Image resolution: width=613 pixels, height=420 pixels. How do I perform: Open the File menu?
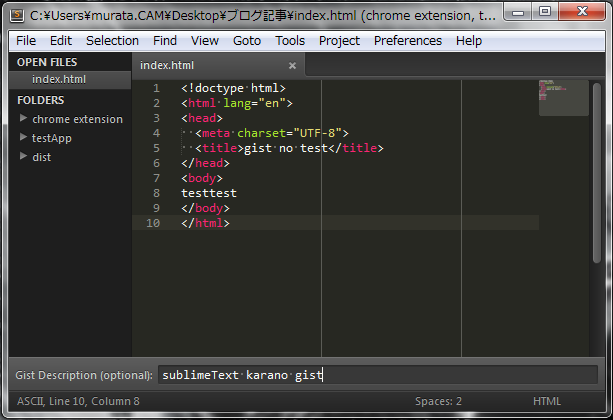pyautogui.click(x=26, y=41)
